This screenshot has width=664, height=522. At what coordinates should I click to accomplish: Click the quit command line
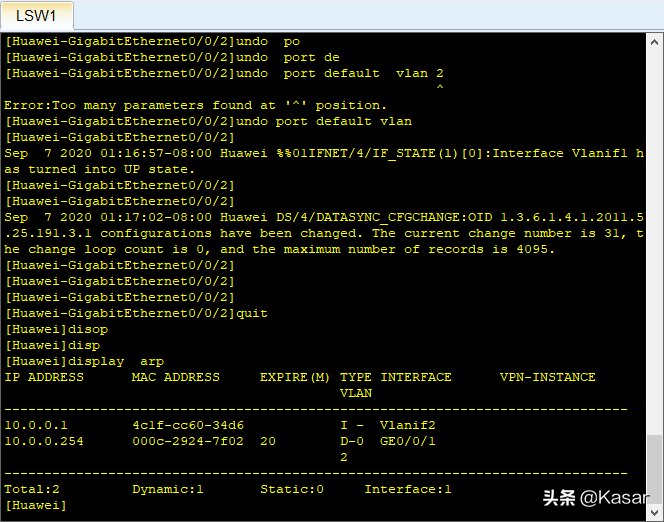pyautogui.click(x=136, y=313)
